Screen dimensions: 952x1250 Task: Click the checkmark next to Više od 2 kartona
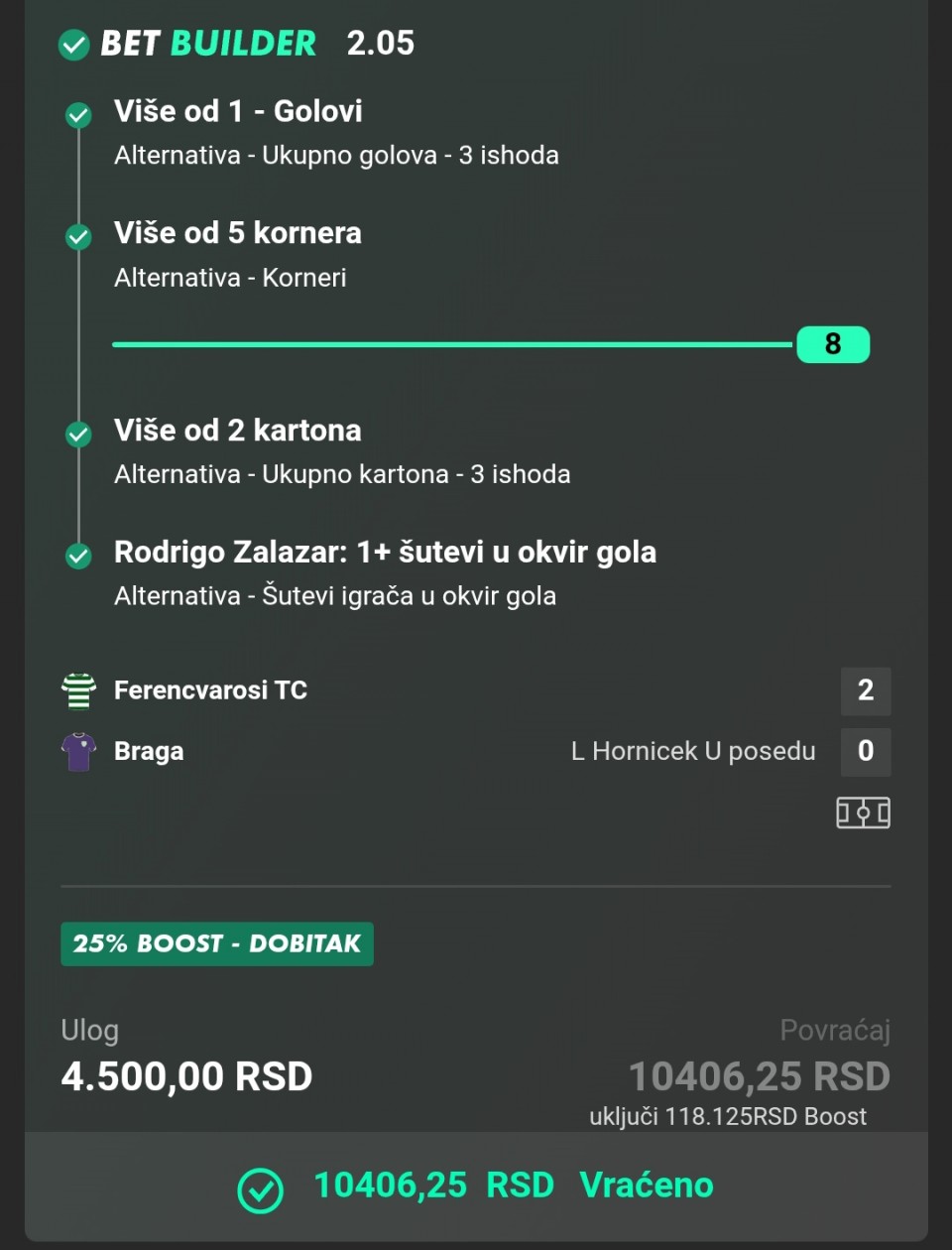click(x=78, y=434)
